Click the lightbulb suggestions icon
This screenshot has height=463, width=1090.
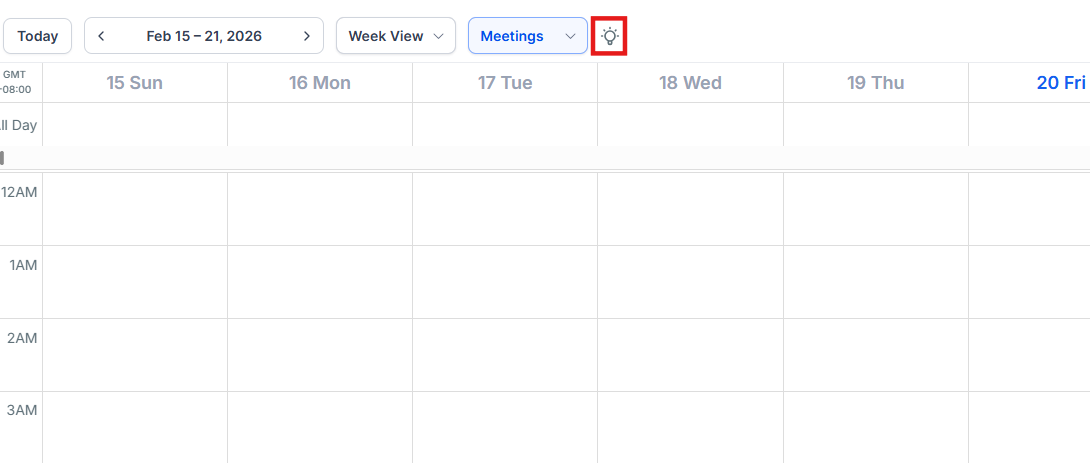click(610, 36)
